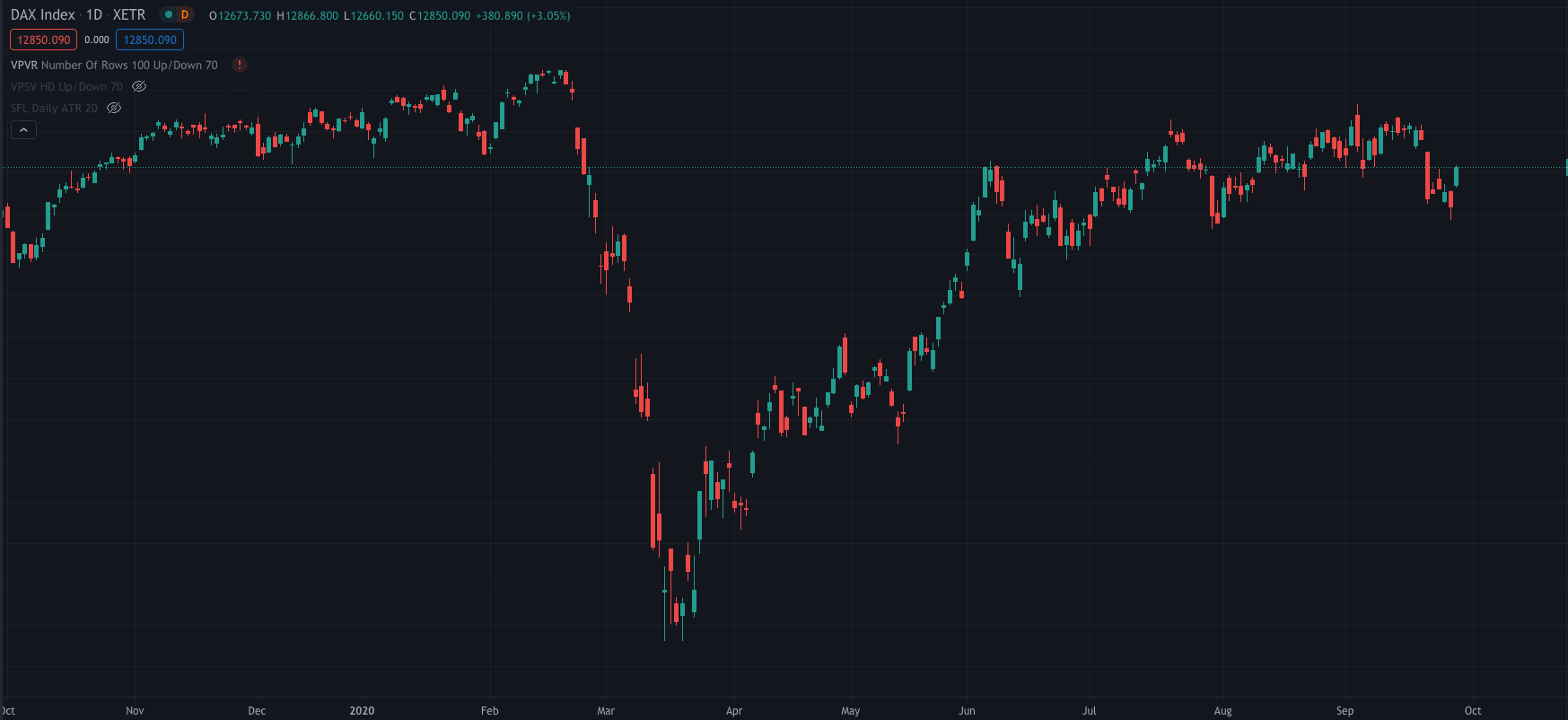Click the Jun label on time axis
The width and height of the screenshot is (1568, 720).
967,710
